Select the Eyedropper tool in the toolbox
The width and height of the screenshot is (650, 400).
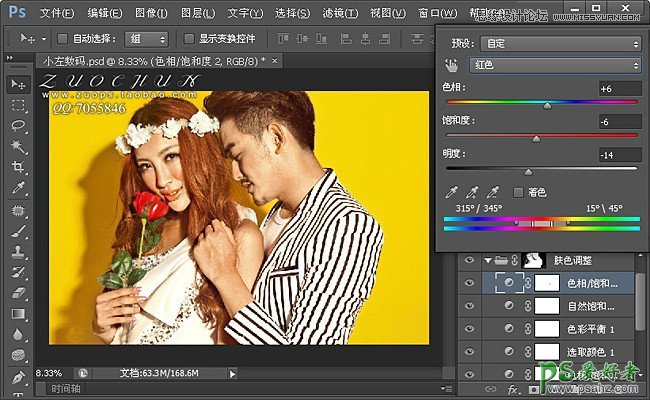tap(18, 188)
